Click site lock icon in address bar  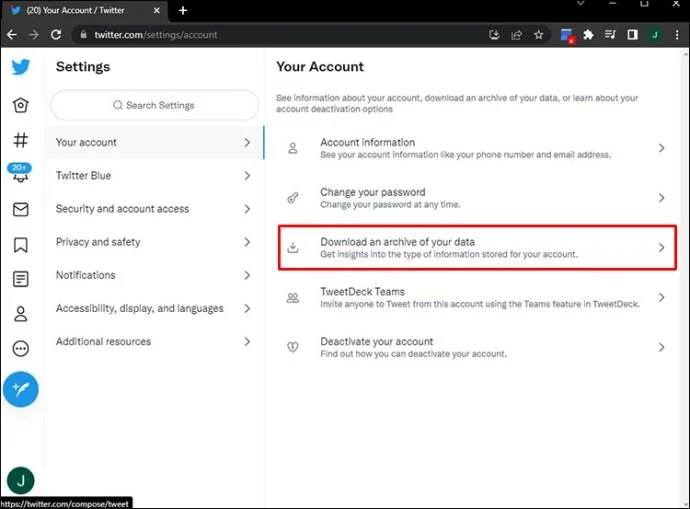pos(83,35)
